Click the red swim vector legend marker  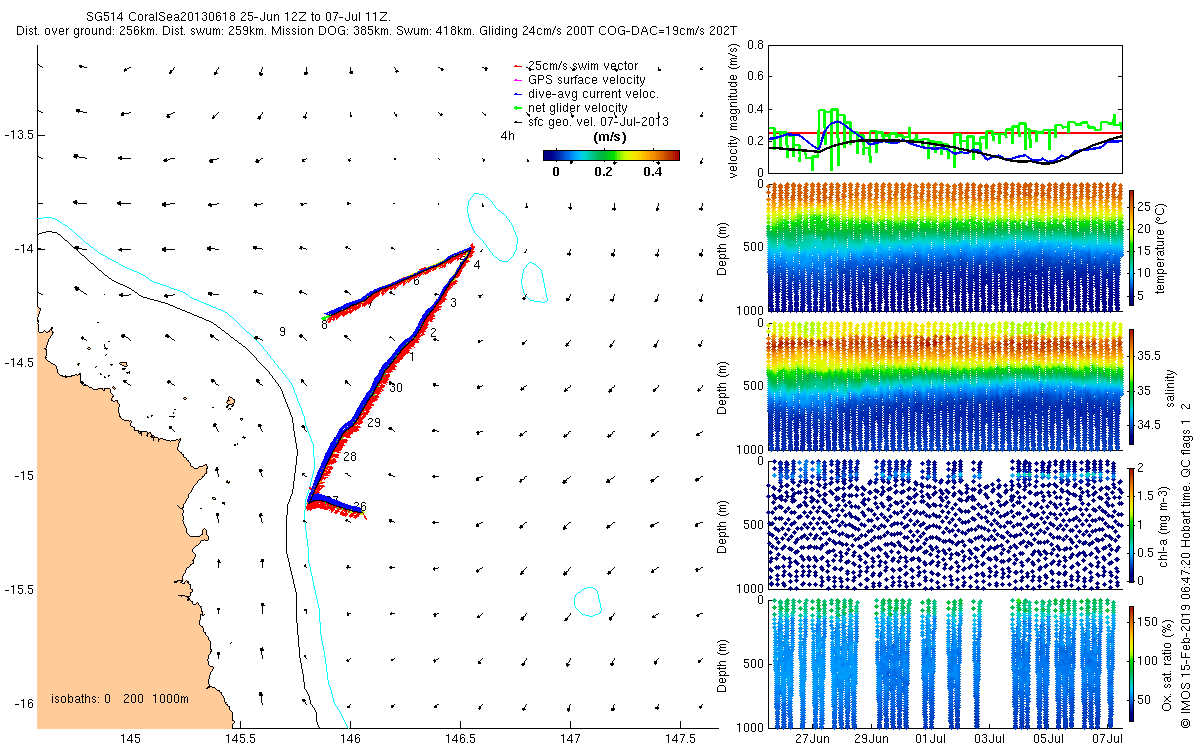click(518, 66)
